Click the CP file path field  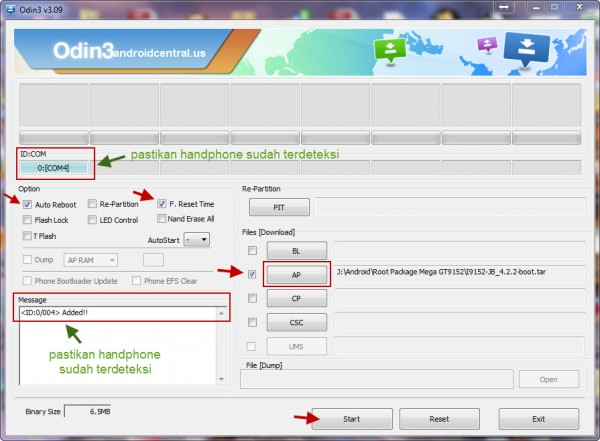tap(460, 298)
